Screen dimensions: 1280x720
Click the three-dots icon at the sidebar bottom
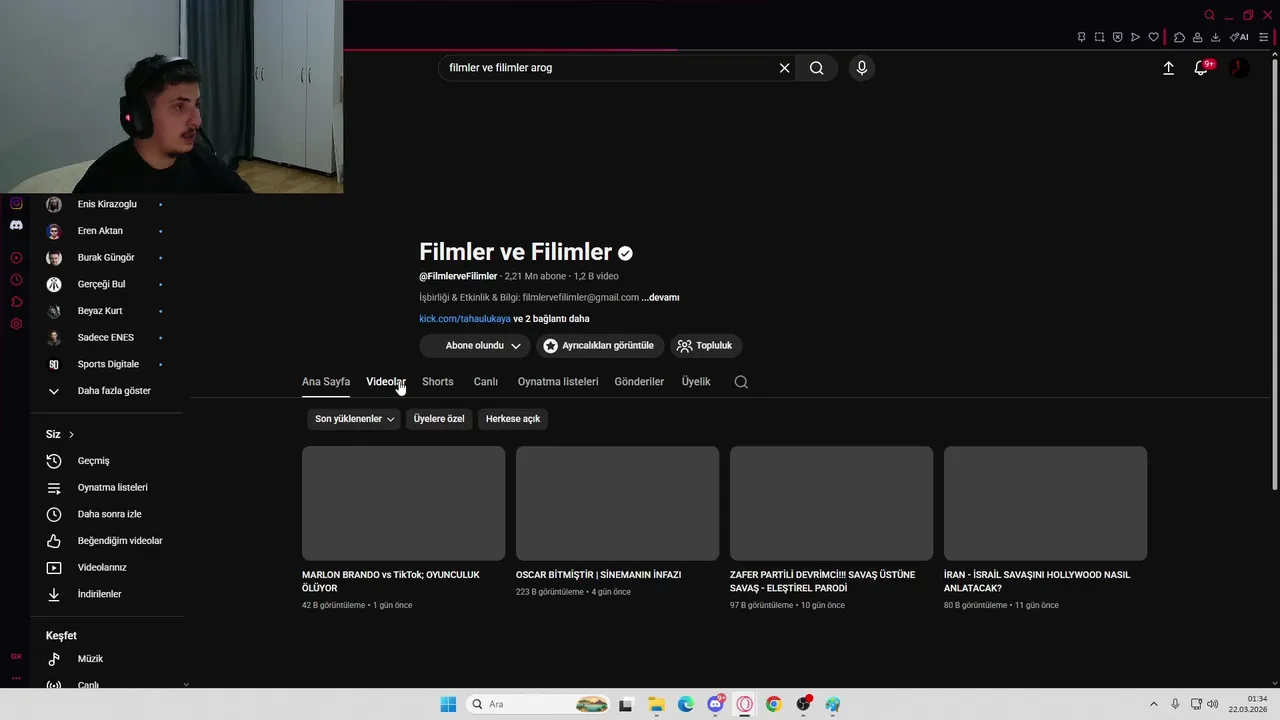coord(16,678)
